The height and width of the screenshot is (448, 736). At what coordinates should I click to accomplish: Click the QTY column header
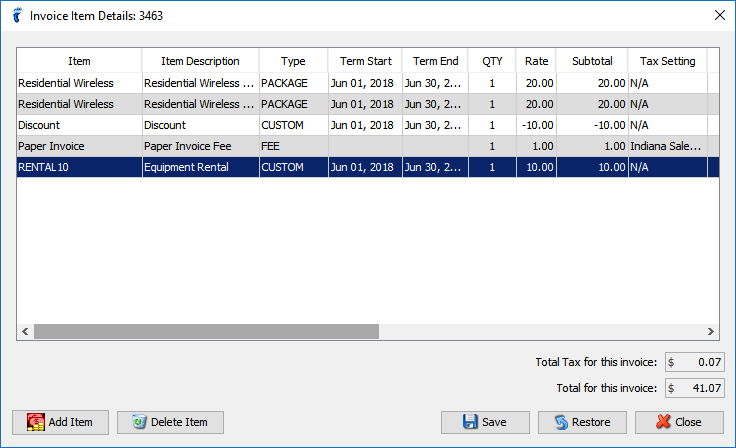click(x=492, y=61)
